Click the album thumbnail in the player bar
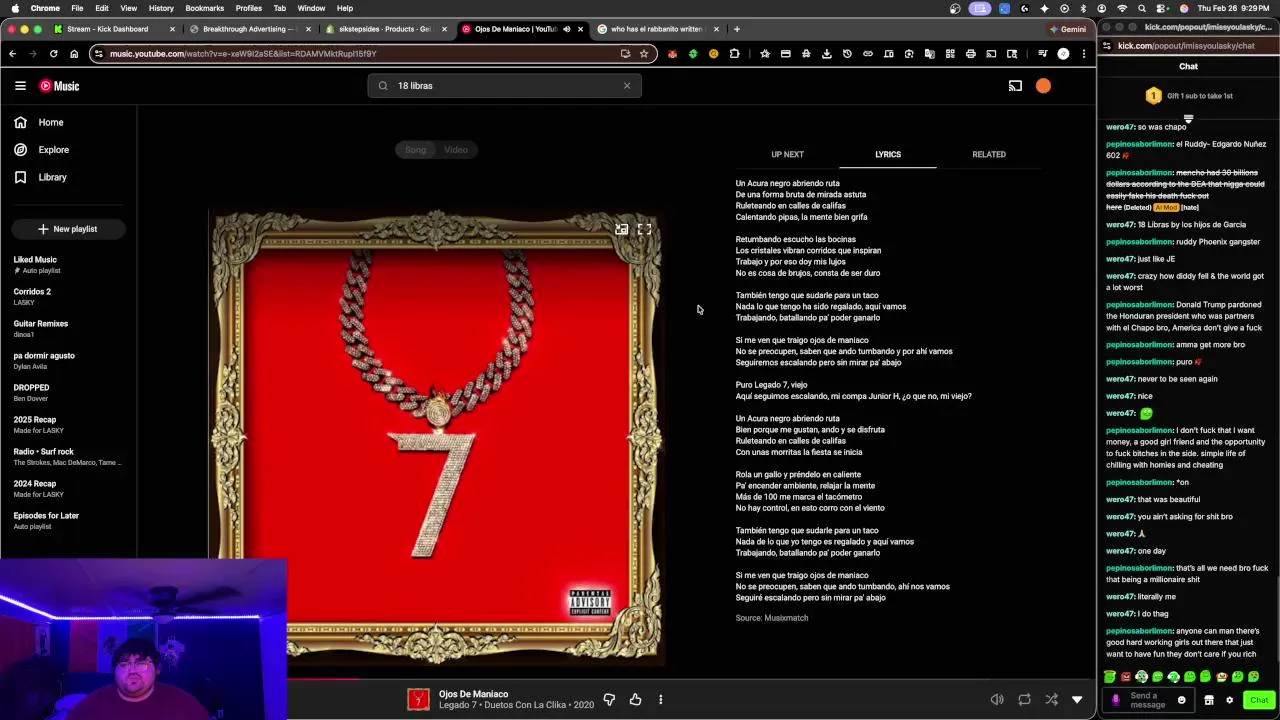Image resolution: width=1280 pixels, height=720 pixels. pyautogui.click(x=418, y=699)
